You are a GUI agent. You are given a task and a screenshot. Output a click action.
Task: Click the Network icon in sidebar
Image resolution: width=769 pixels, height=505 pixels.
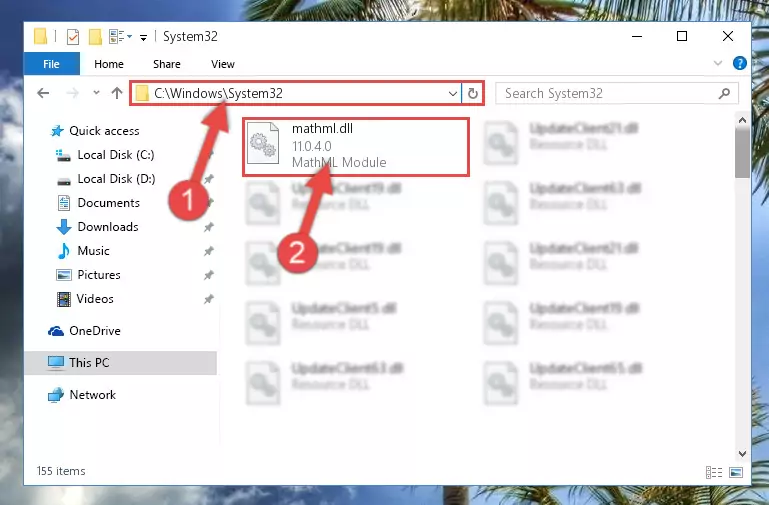pos(56,395)
